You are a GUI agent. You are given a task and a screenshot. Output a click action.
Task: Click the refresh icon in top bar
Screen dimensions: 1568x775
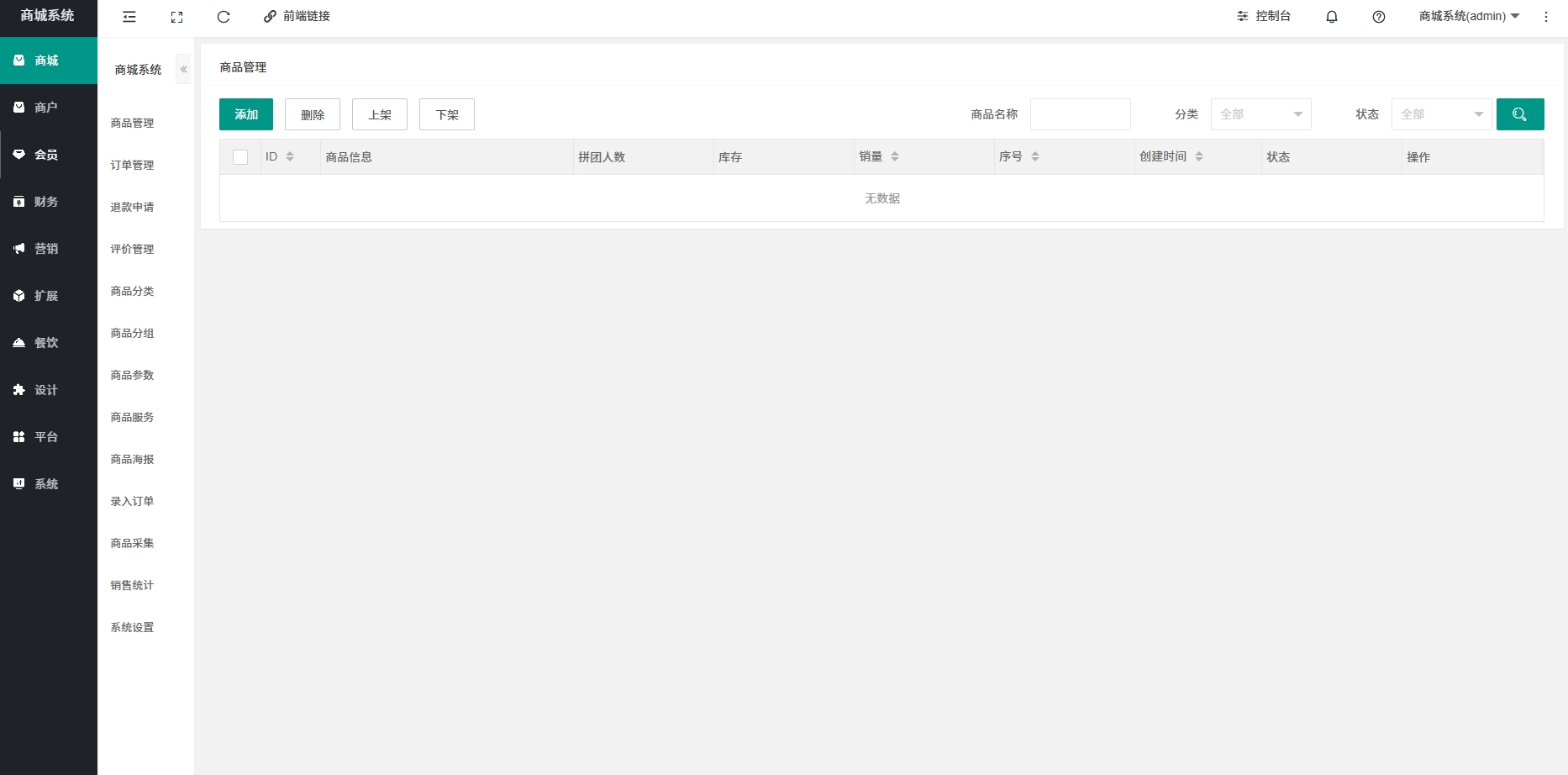[224, 17]
